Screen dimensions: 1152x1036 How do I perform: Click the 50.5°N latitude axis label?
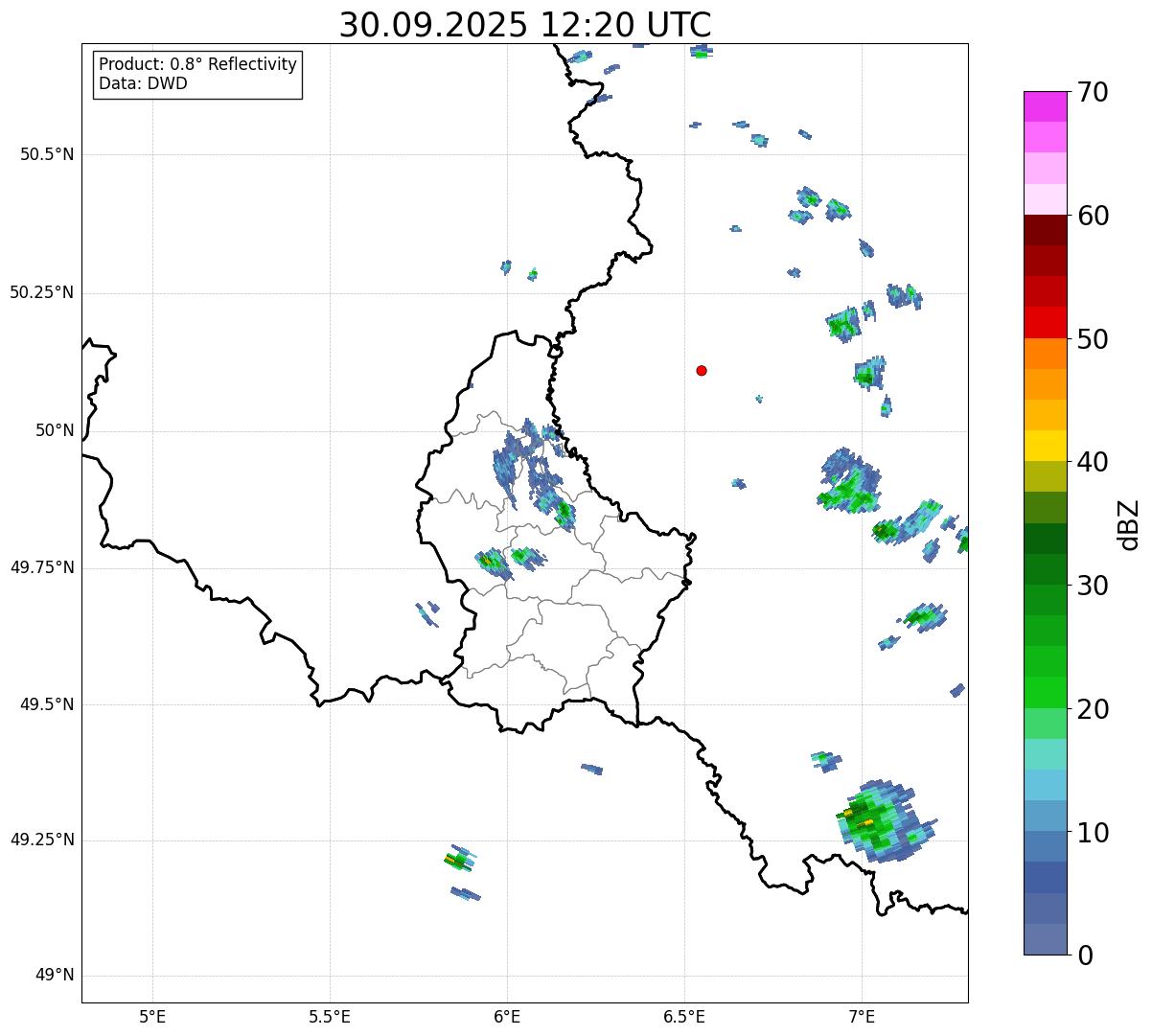(x=47, y=154)
